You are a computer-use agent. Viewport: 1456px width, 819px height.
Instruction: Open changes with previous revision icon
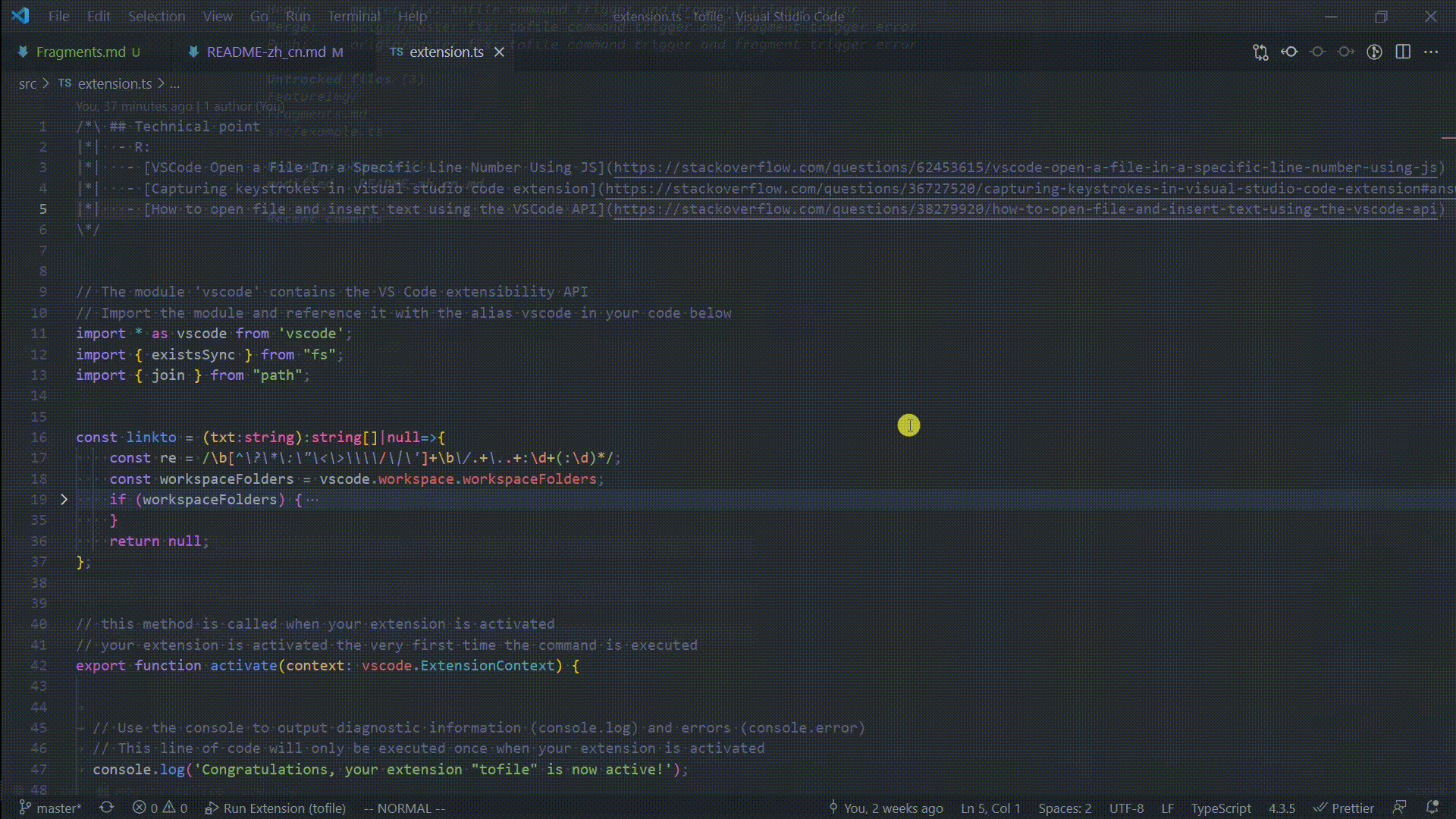pyautogui.click(x=1289, y=52)
